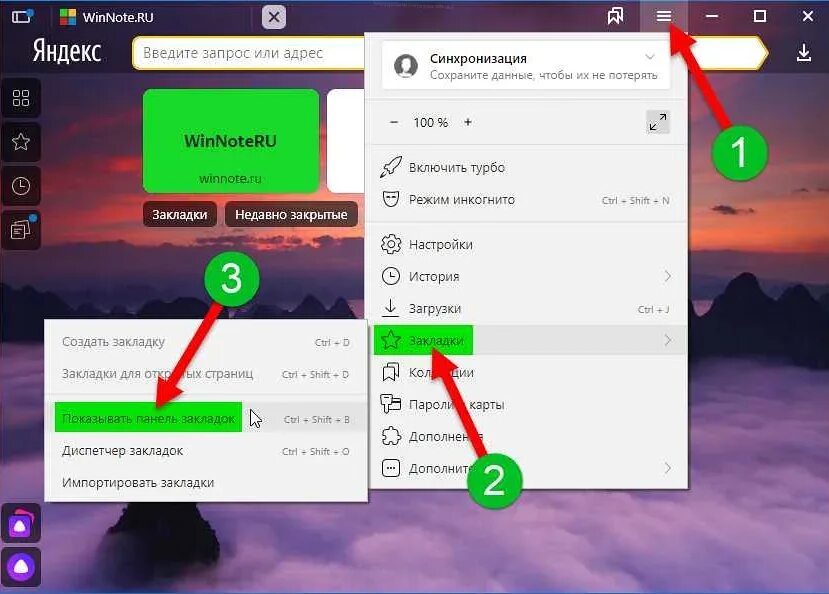The image size is (829, 594).
Task: Open the sidebar services grid icon
Action: (21, 98)
